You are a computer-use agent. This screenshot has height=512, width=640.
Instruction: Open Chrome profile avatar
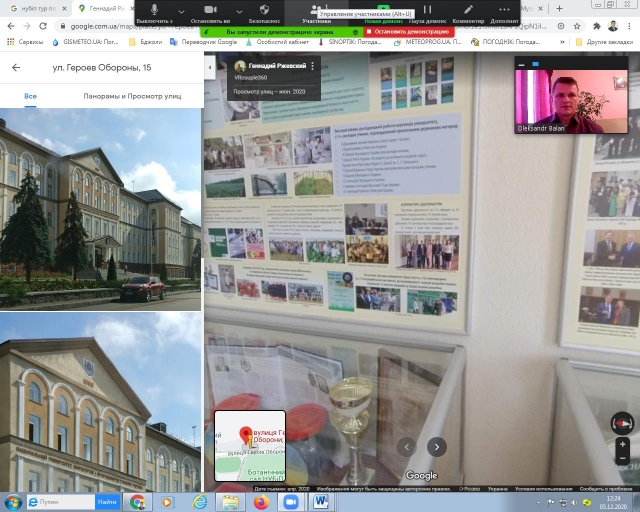click(613, 26)
